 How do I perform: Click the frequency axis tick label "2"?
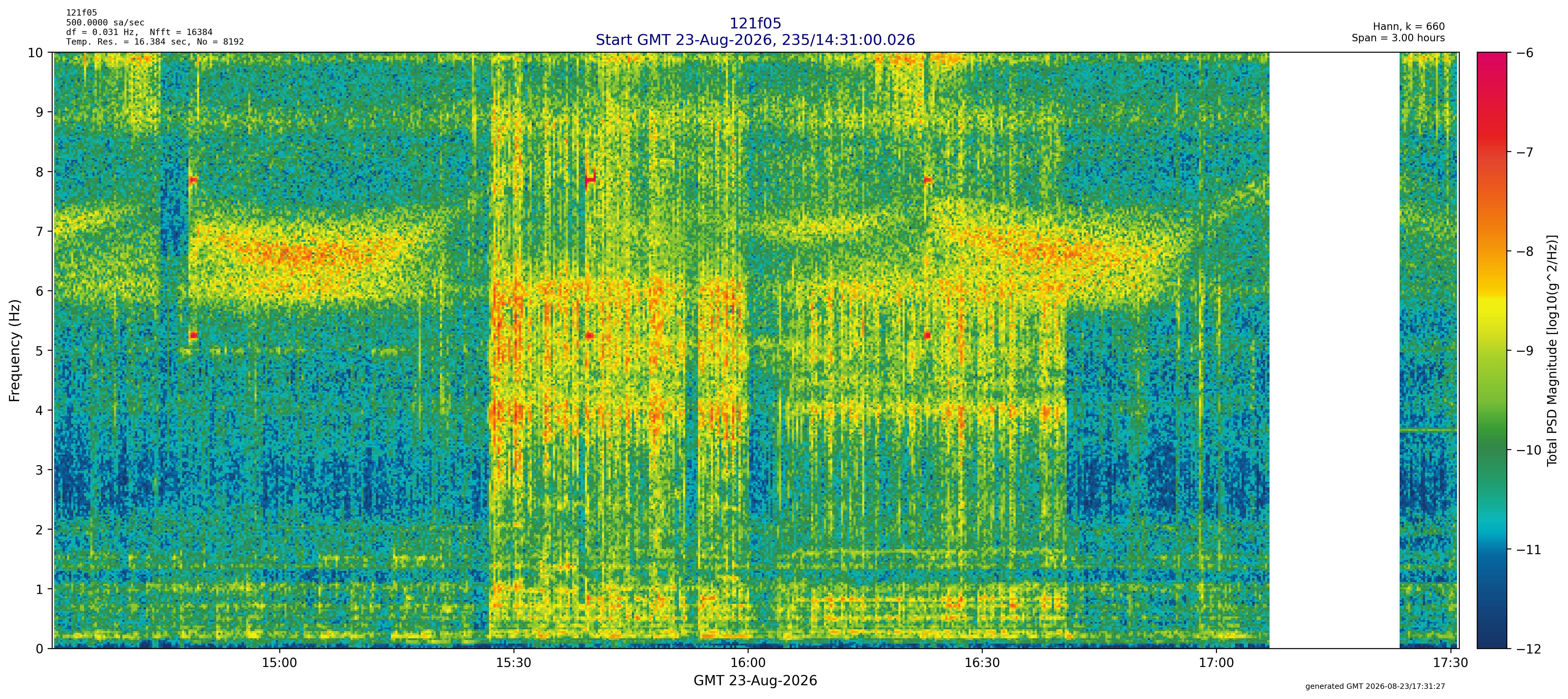click(x=39, y=530)
